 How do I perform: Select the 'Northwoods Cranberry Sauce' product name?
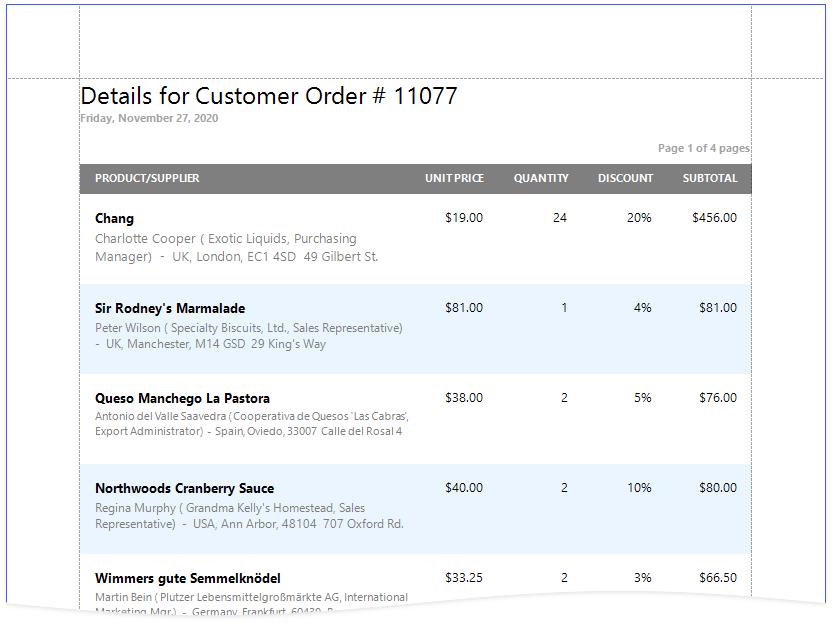(184, 488)
